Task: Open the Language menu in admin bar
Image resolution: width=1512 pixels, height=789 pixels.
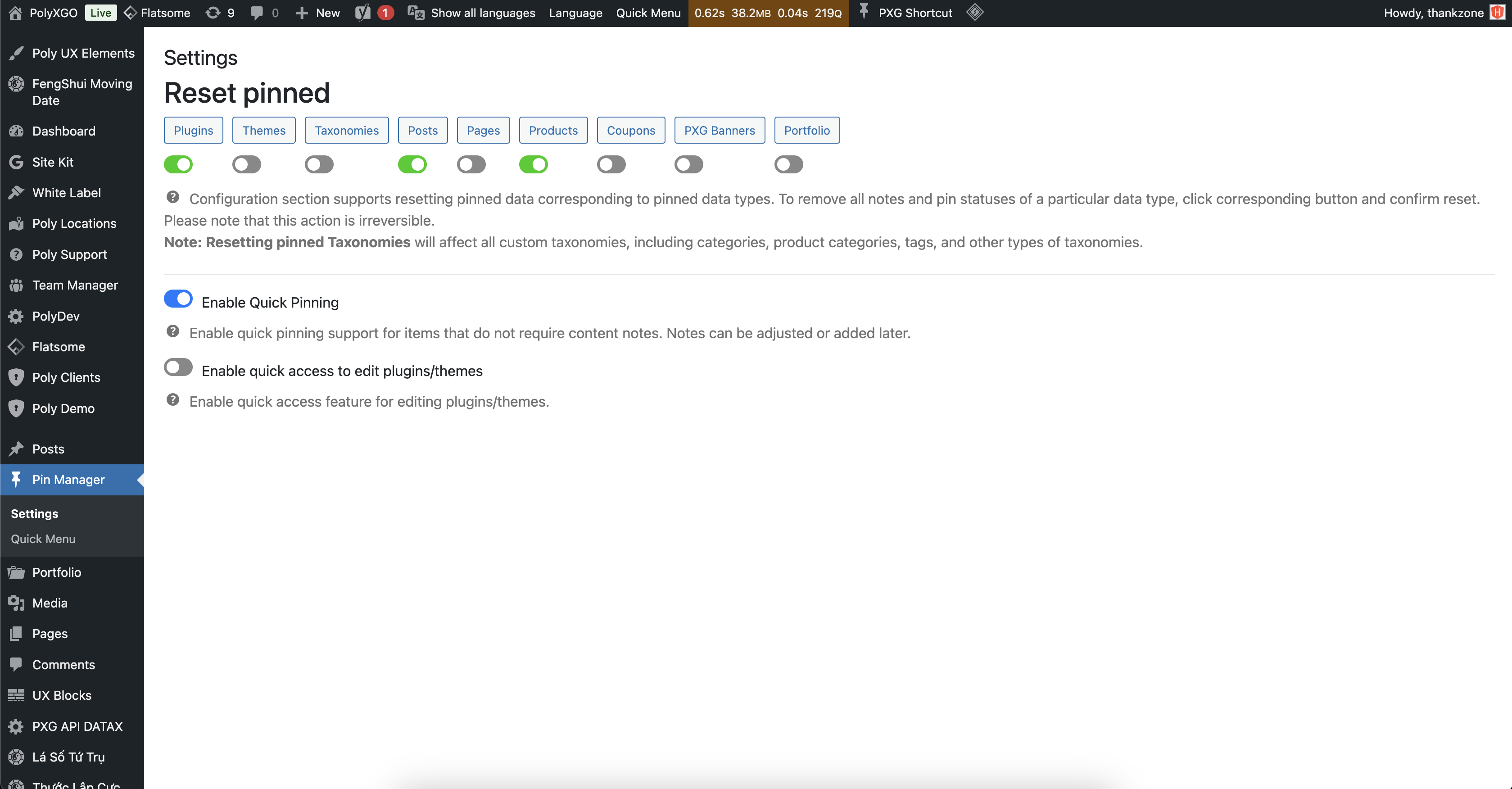Action: [575, 13]
